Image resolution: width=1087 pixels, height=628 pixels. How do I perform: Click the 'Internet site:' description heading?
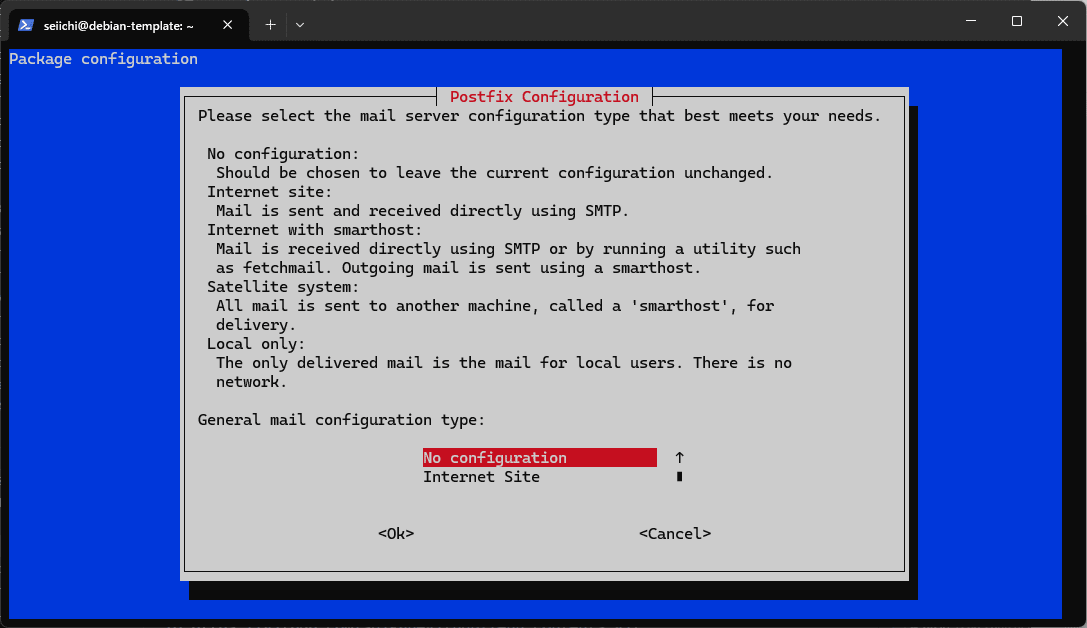(x=269, y=192)
